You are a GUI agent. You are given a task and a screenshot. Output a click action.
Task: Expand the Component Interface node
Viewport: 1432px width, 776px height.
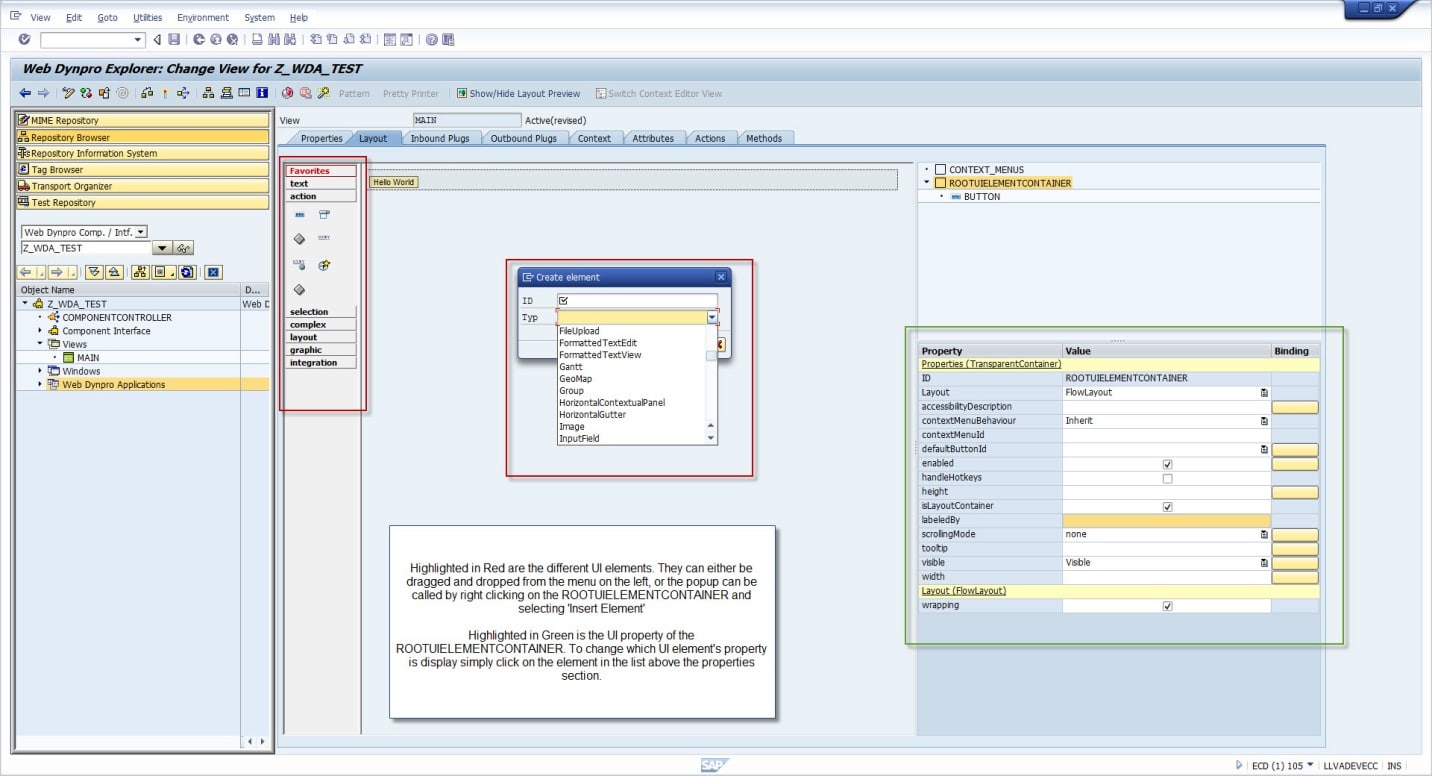click(x=40, y=331)
